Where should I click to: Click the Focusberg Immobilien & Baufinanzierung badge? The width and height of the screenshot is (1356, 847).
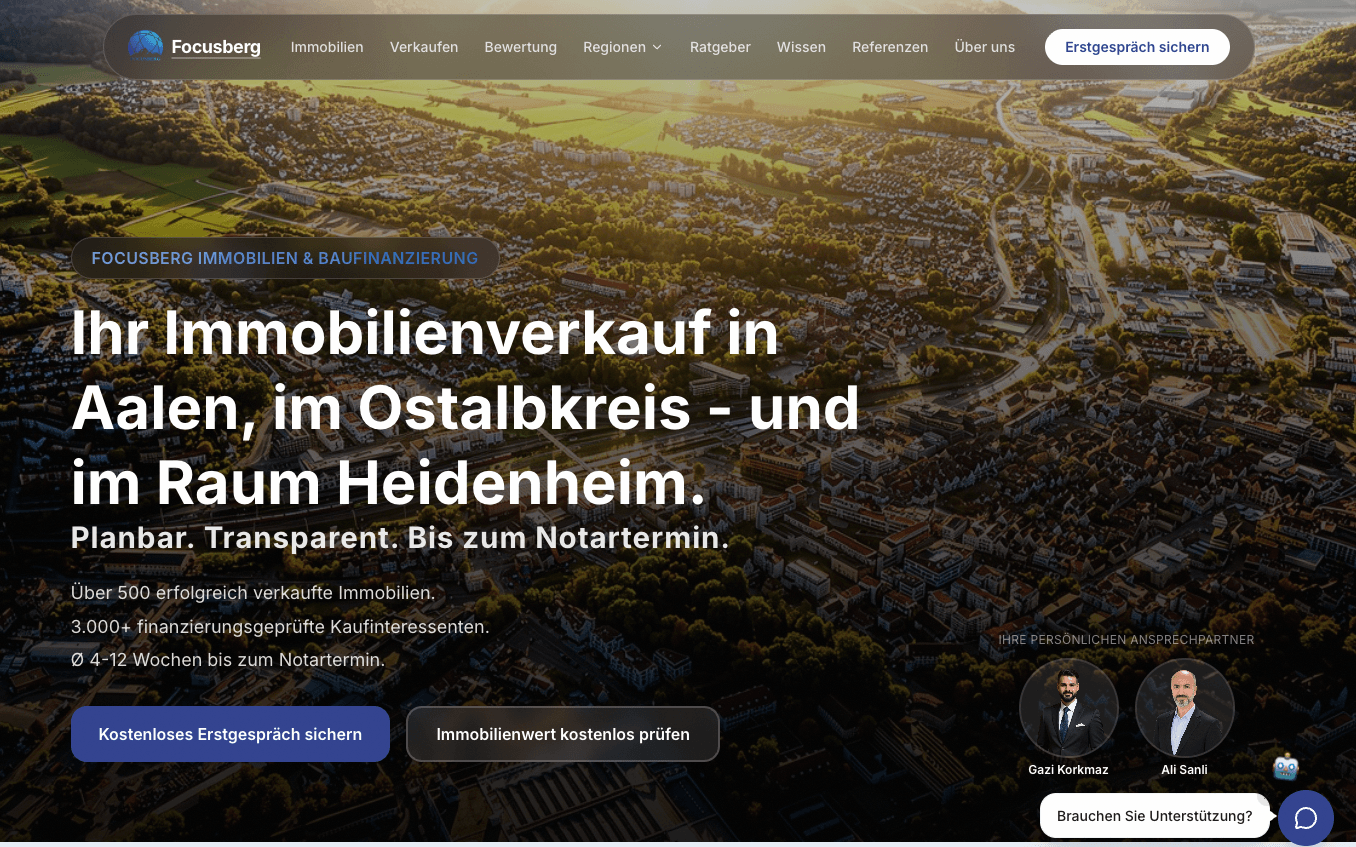[285, 258]
